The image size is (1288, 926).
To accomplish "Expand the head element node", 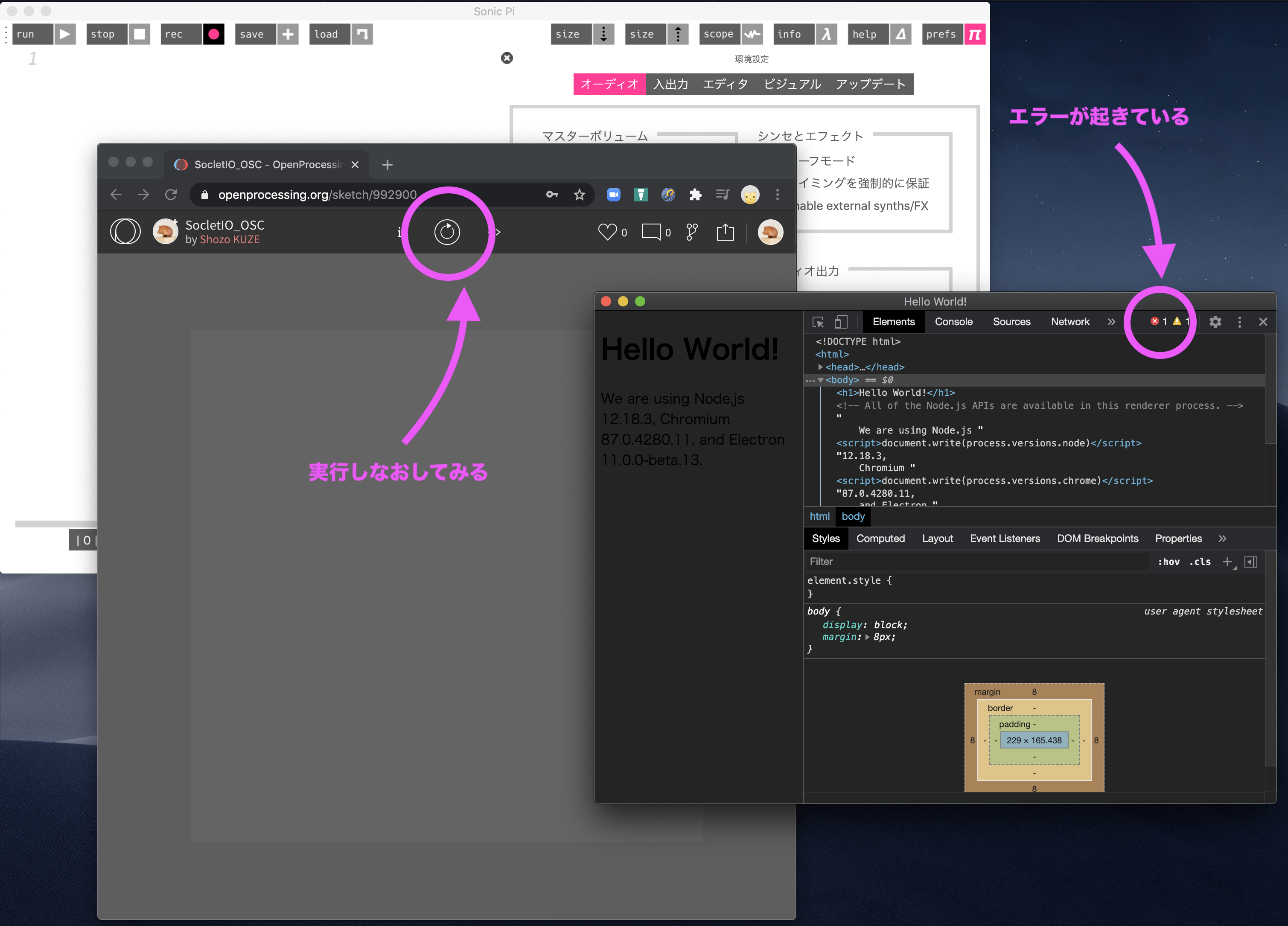I will [821, 367].
